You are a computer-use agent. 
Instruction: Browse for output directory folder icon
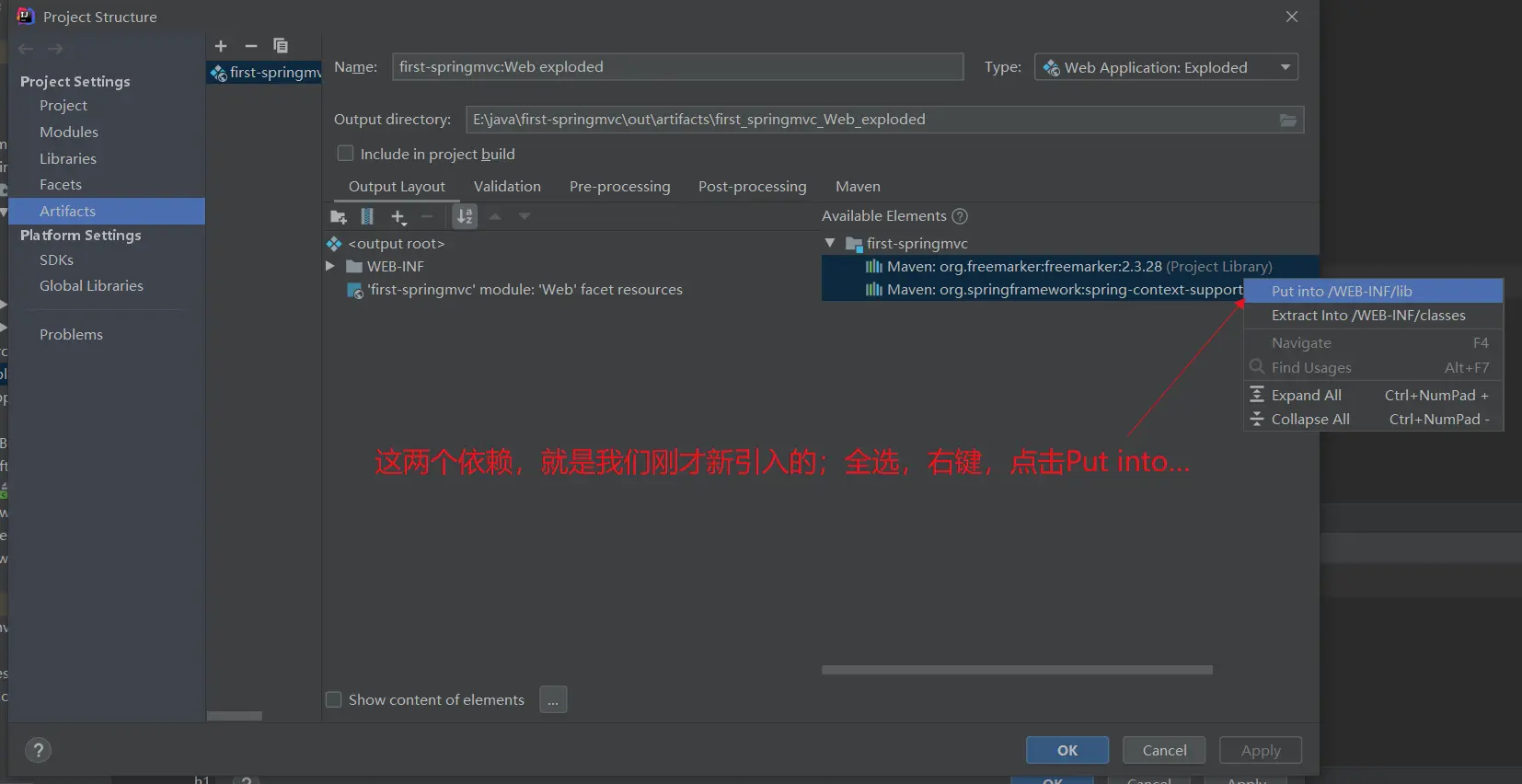pos(1288,120)
